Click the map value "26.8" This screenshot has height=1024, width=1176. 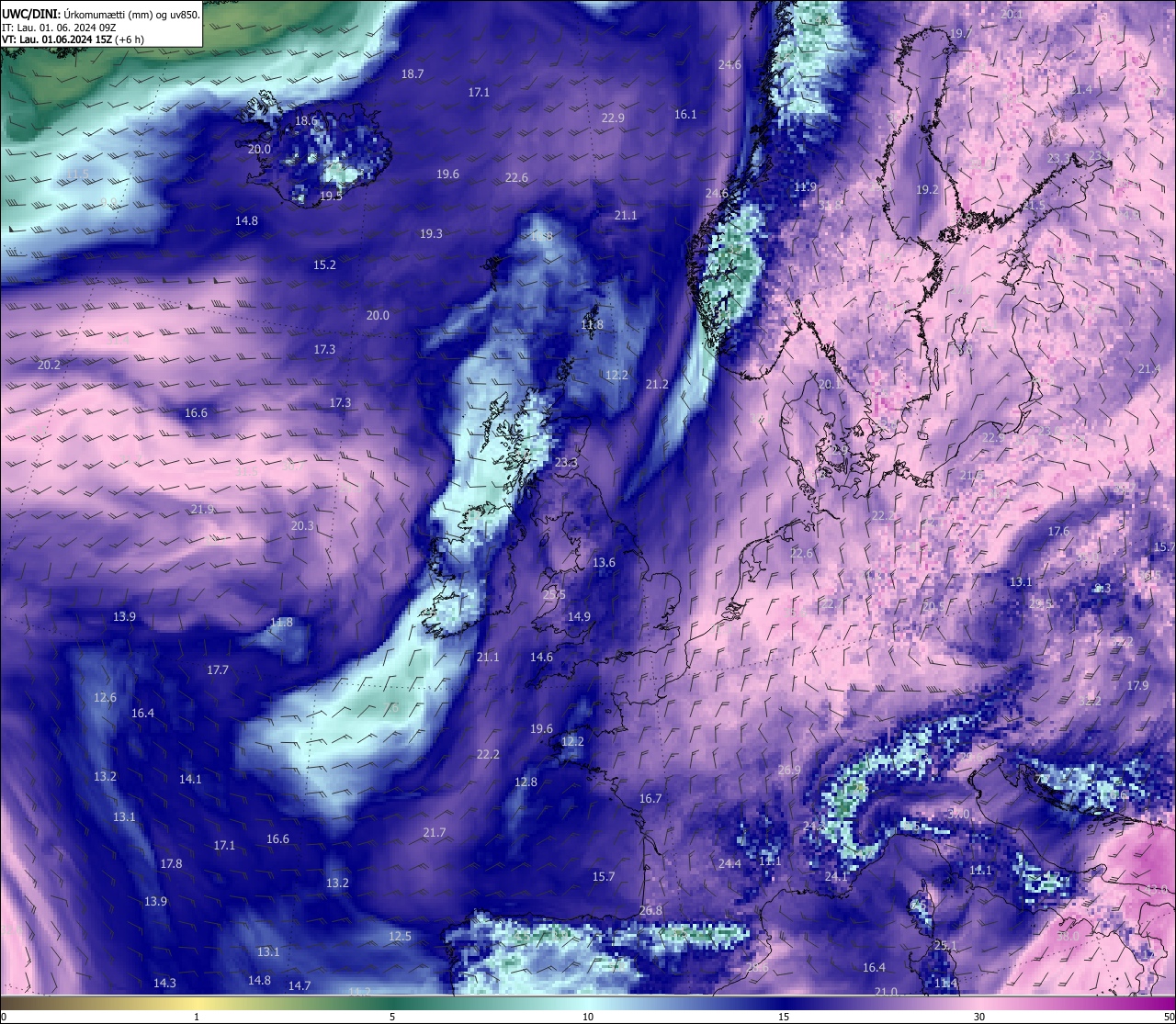pyautogui.click(x=650, y=910)
